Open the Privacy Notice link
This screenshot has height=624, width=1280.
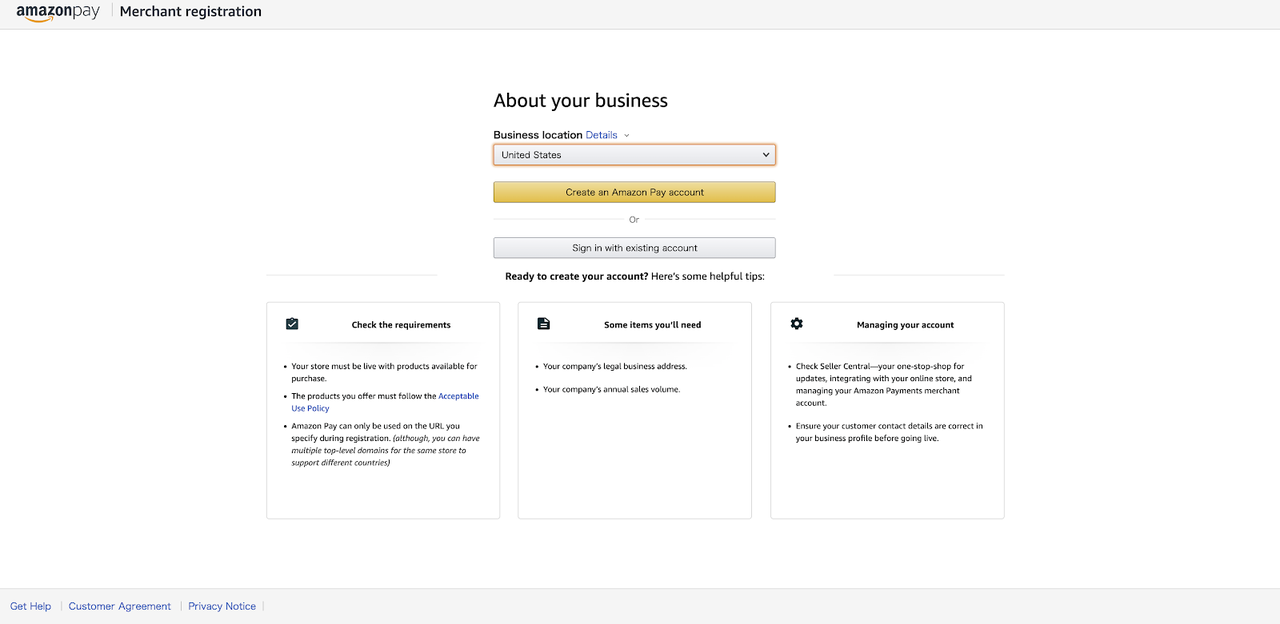pos(222,606)
